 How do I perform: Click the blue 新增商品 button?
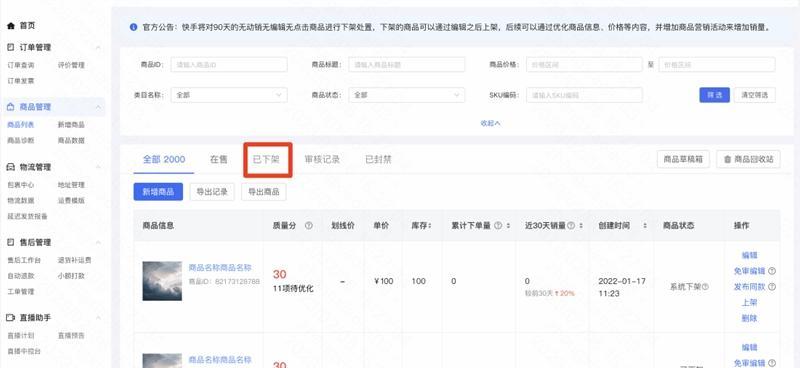(158, 191)
